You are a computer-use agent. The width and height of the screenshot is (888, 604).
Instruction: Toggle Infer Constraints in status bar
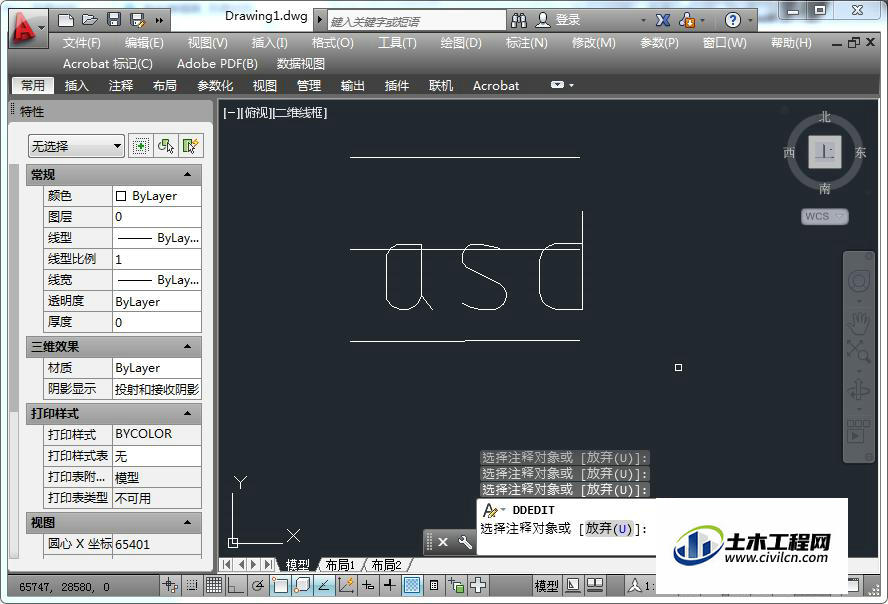tap(169, 586)
